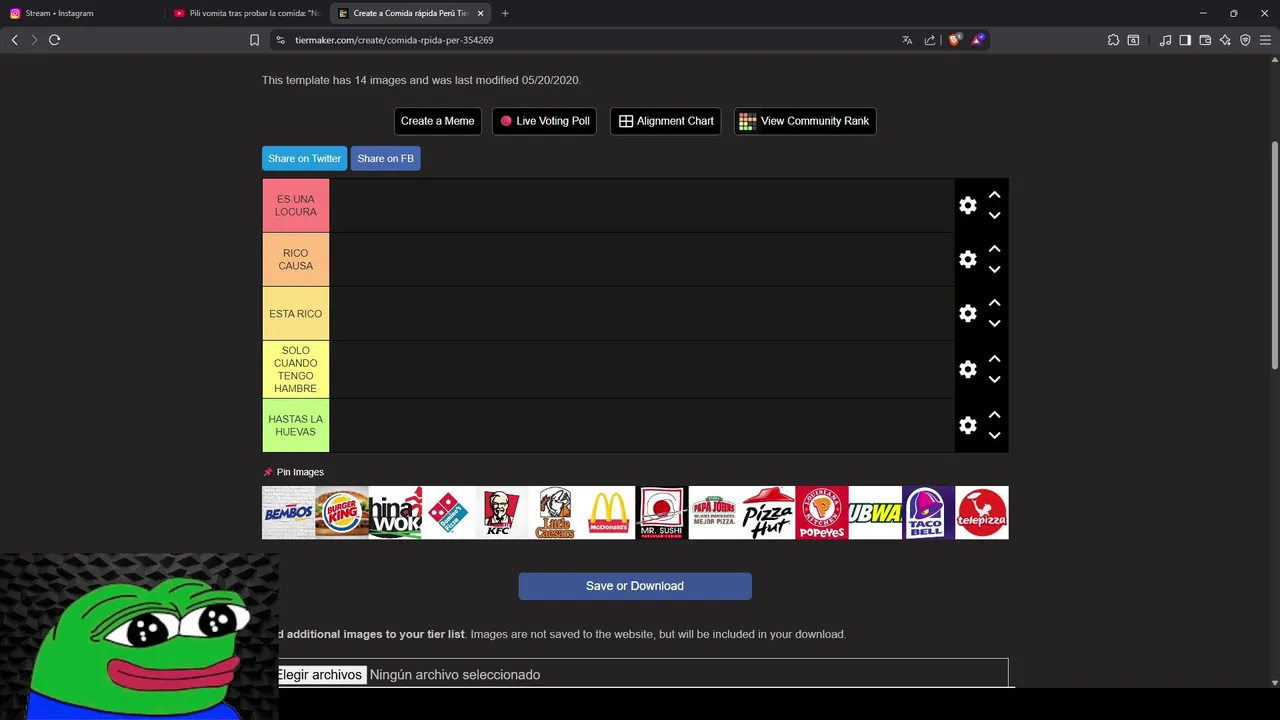Select the Telepizza logo image

coord(982,512)
